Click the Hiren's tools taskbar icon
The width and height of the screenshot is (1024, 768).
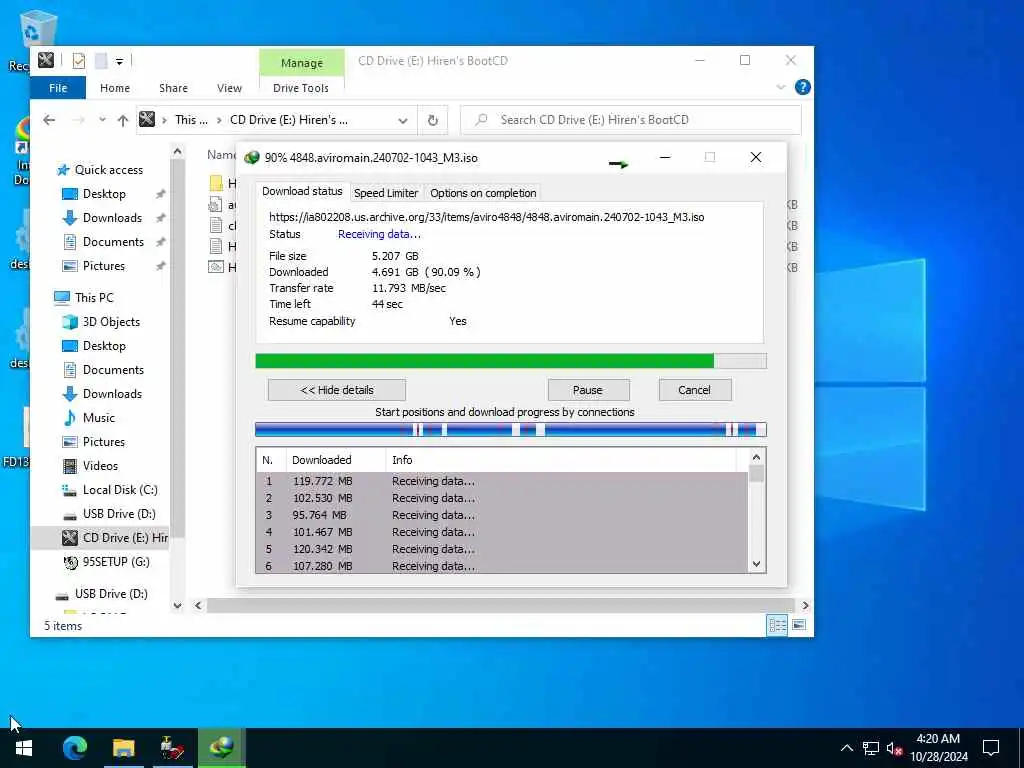coord(172,747)
